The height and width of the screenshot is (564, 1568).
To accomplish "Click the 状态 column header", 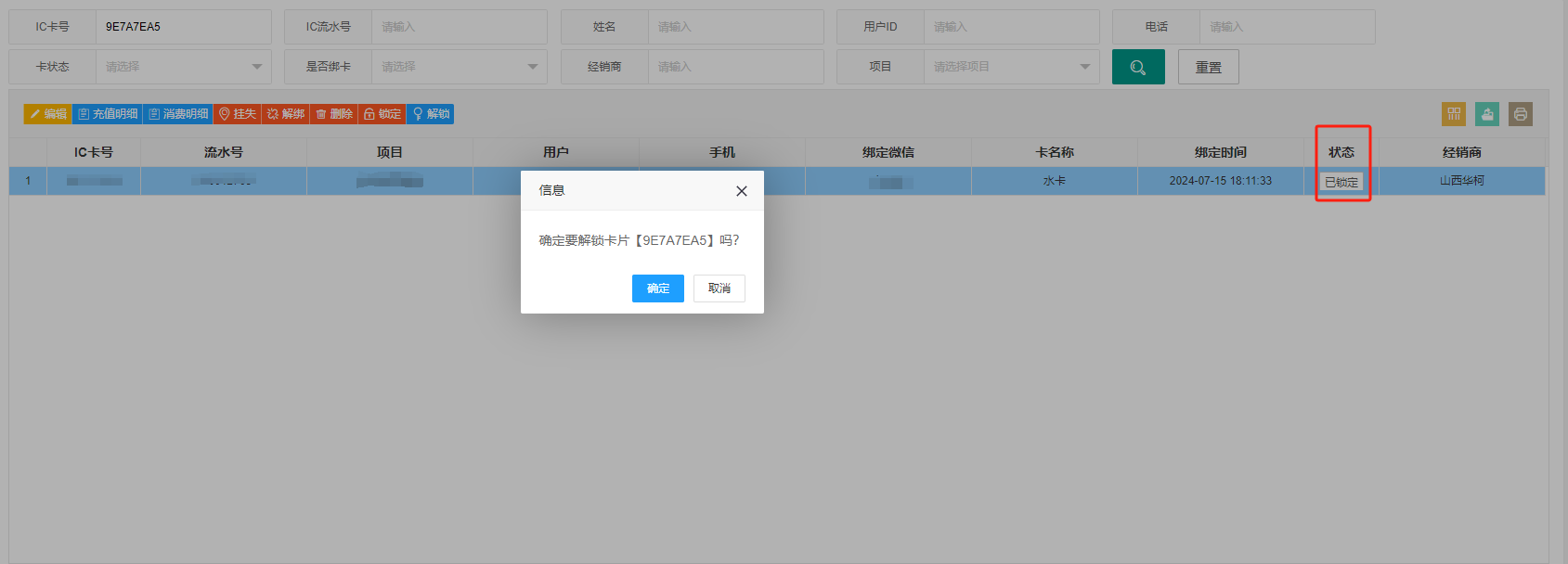I will (1341, 152).
